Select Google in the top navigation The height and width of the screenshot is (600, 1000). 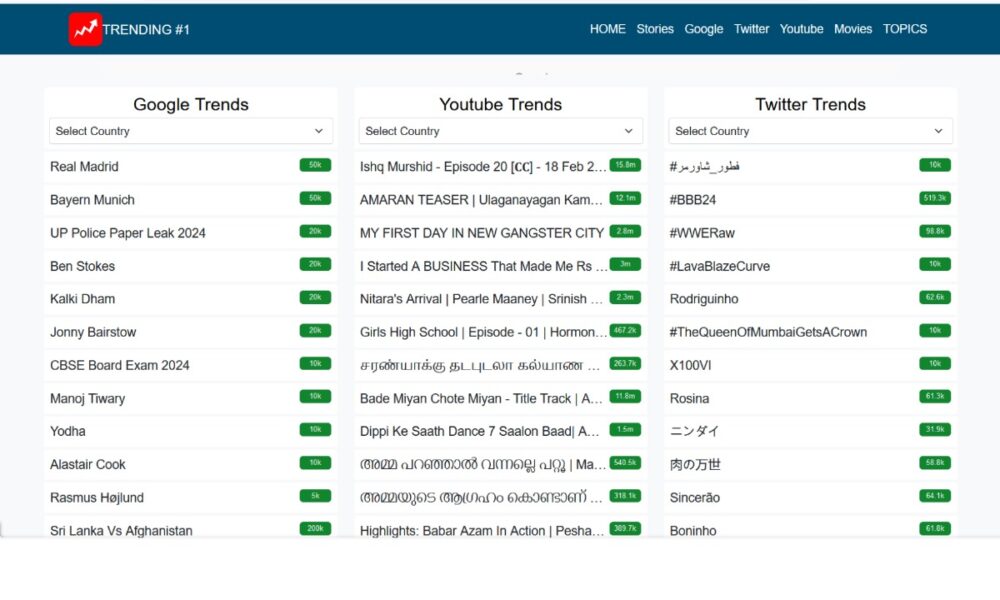pos(703,29)
